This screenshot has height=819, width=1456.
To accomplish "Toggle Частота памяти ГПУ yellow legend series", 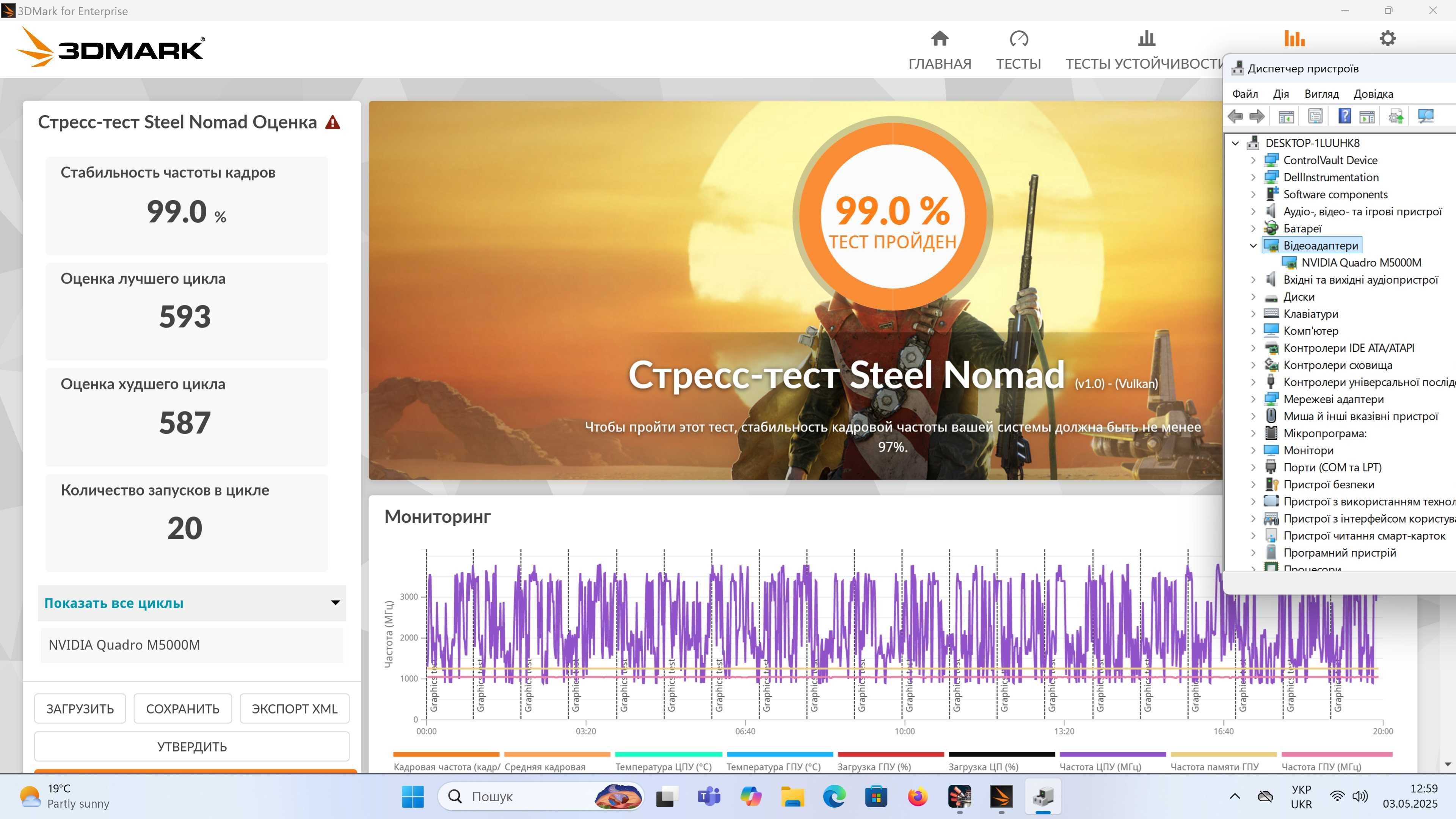I will pos(1223,761).
